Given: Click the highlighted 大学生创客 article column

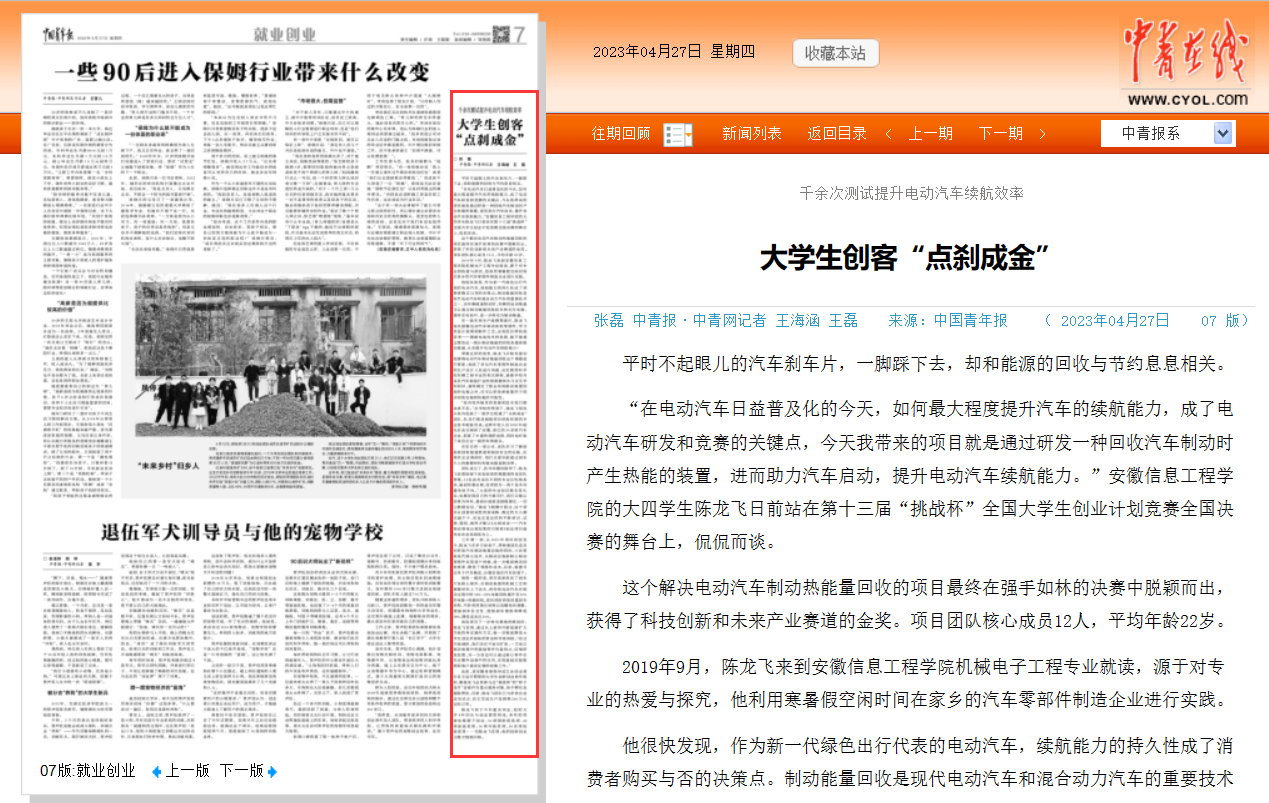Looking at the screenshot, I should (x=494, y=425).
